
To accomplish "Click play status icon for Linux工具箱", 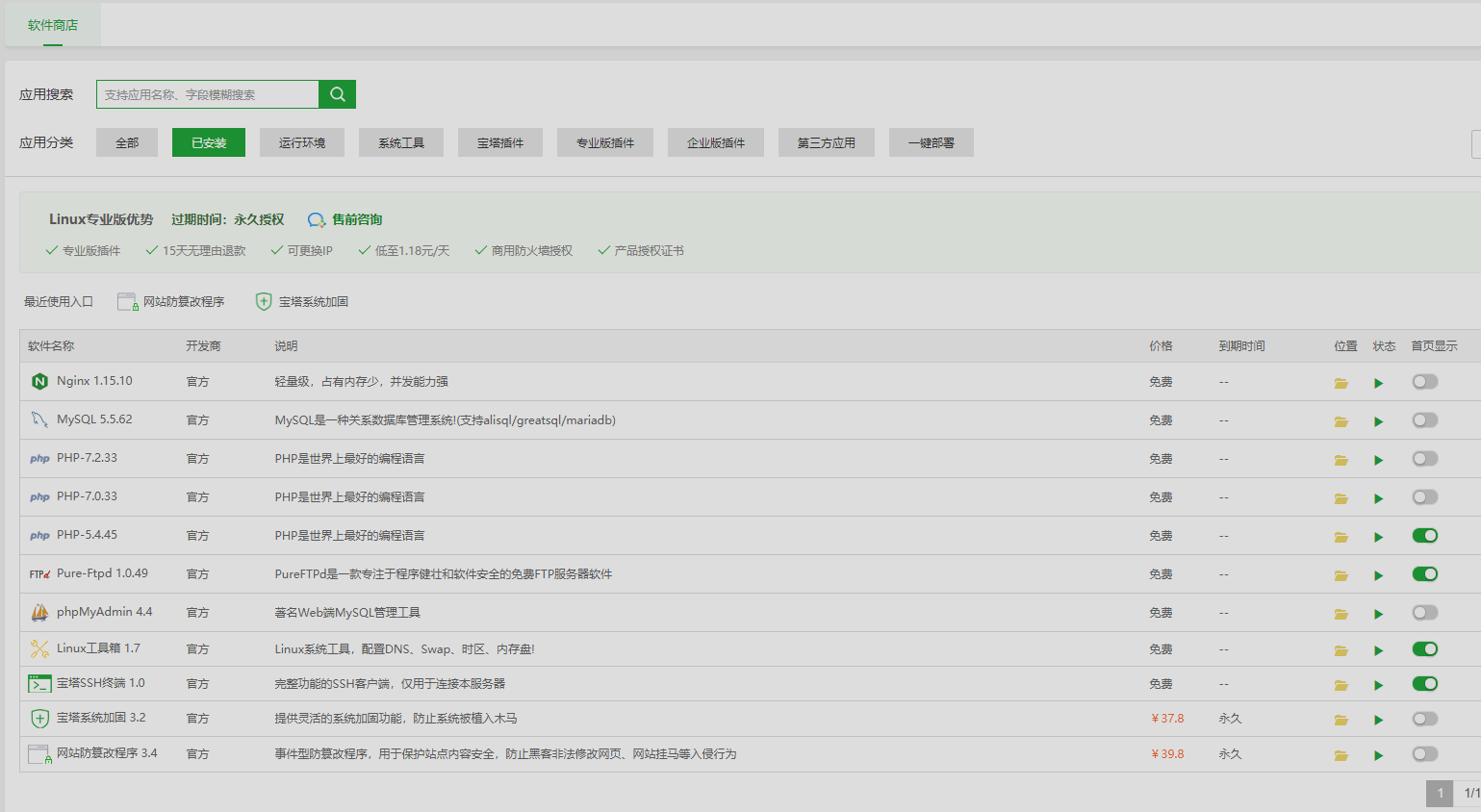I will point(1379,650).
